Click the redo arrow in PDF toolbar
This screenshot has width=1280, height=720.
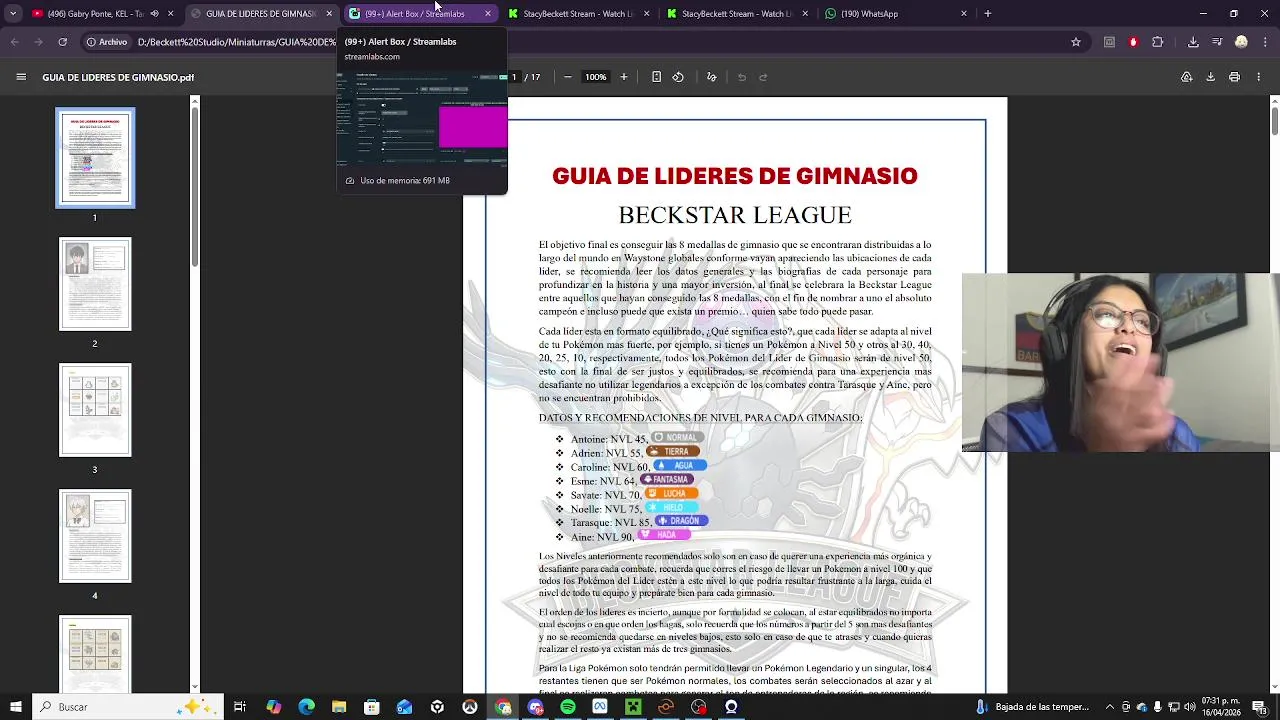[763, 77]
